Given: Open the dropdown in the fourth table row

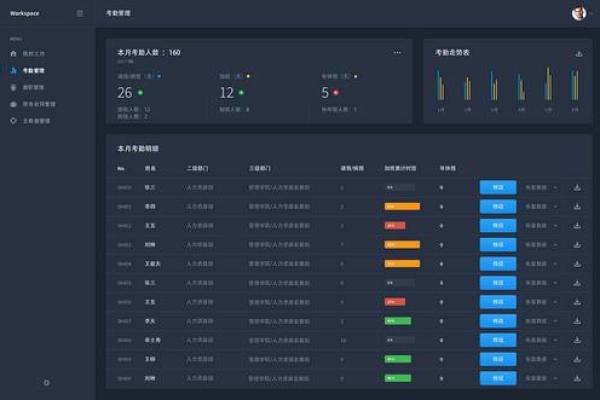Looking at the screenshot, I should pyautogui.click(x=541, y=245).
